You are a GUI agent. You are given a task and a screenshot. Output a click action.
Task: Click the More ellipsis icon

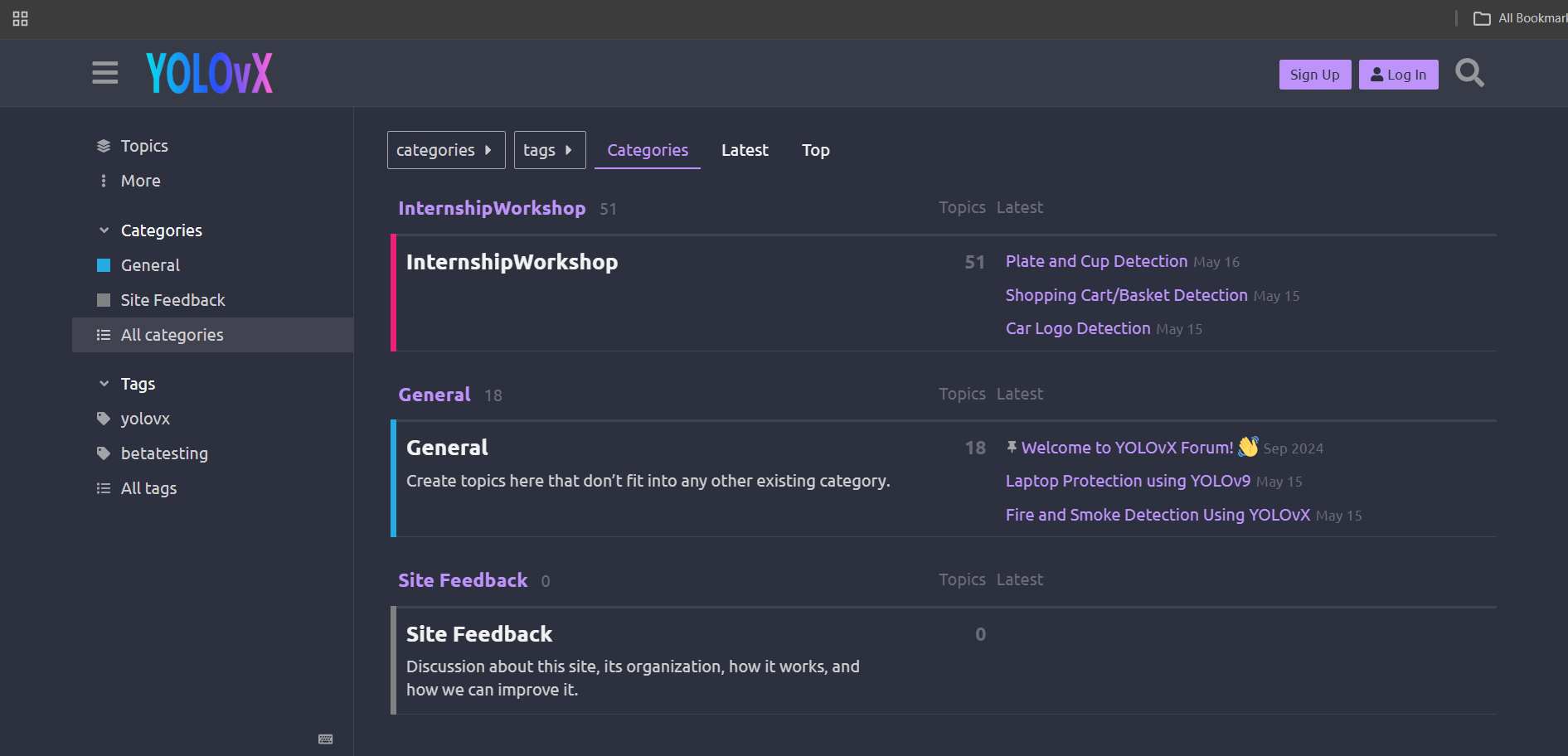pyautogui.click(x=104, y=181)
